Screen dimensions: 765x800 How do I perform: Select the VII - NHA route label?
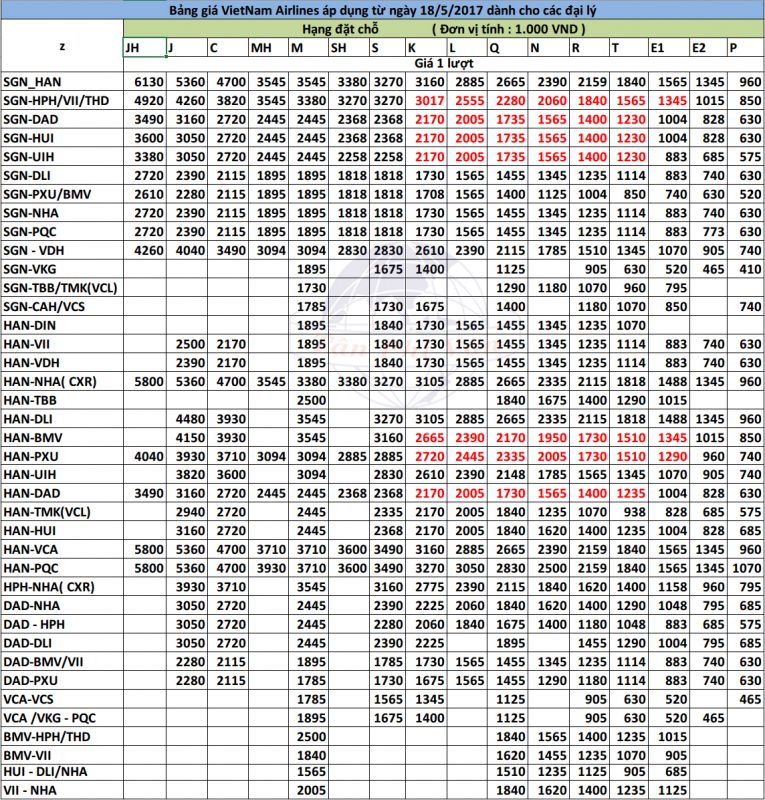(x=28, y=791)
